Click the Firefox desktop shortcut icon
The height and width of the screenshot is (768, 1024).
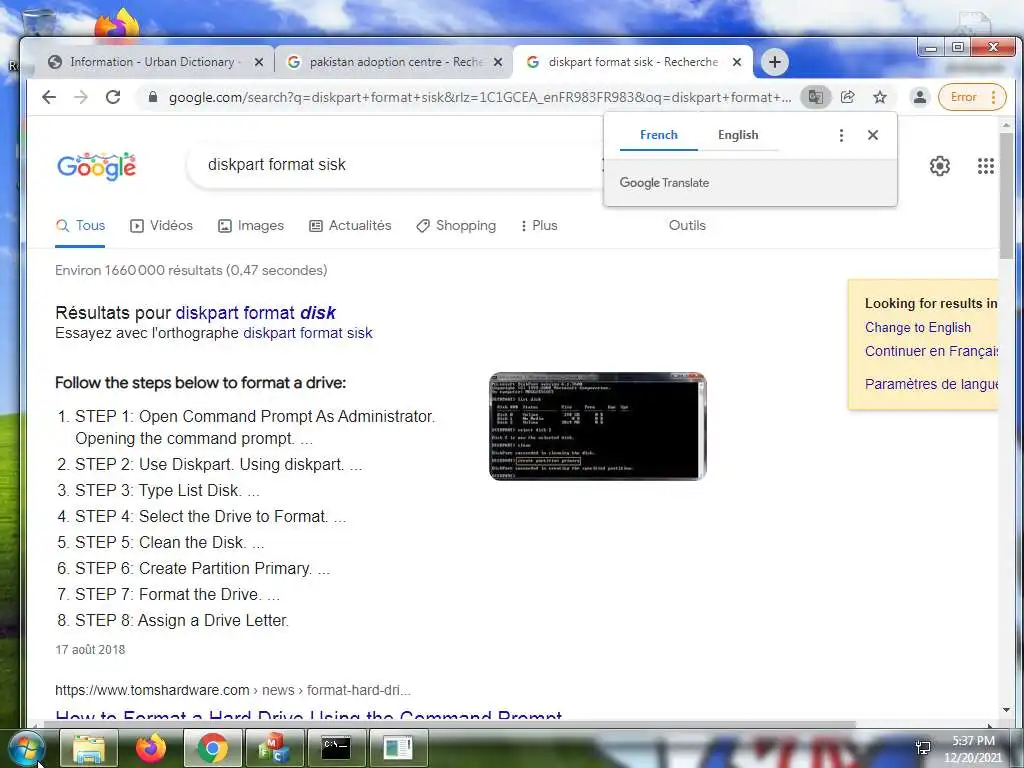tap(117, 24)
